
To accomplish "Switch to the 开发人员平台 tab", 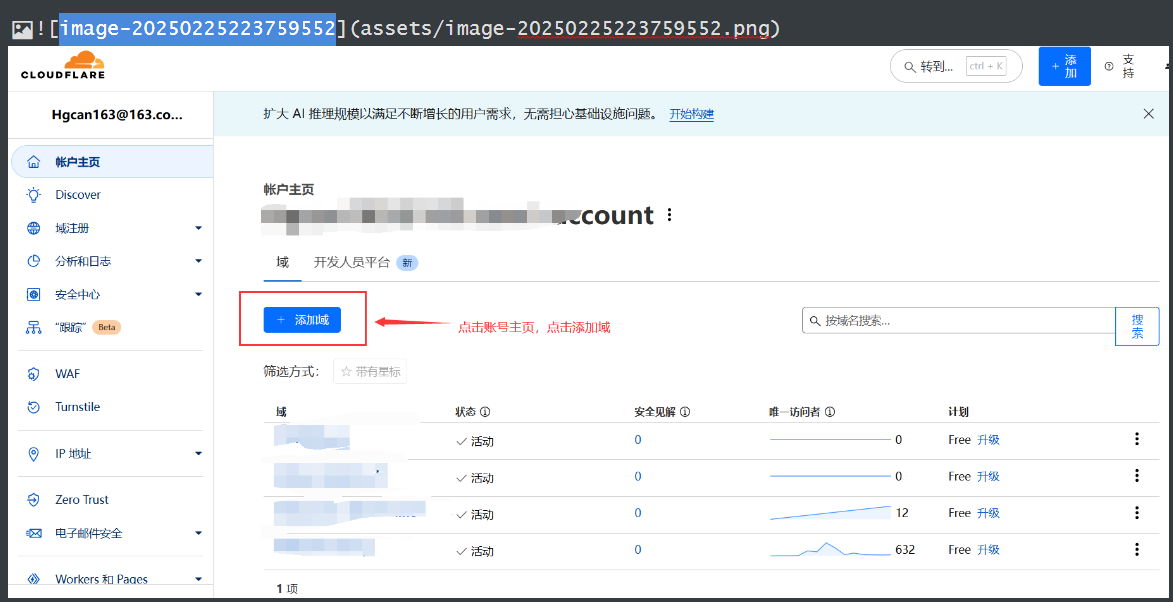I will tap(352, 262).
